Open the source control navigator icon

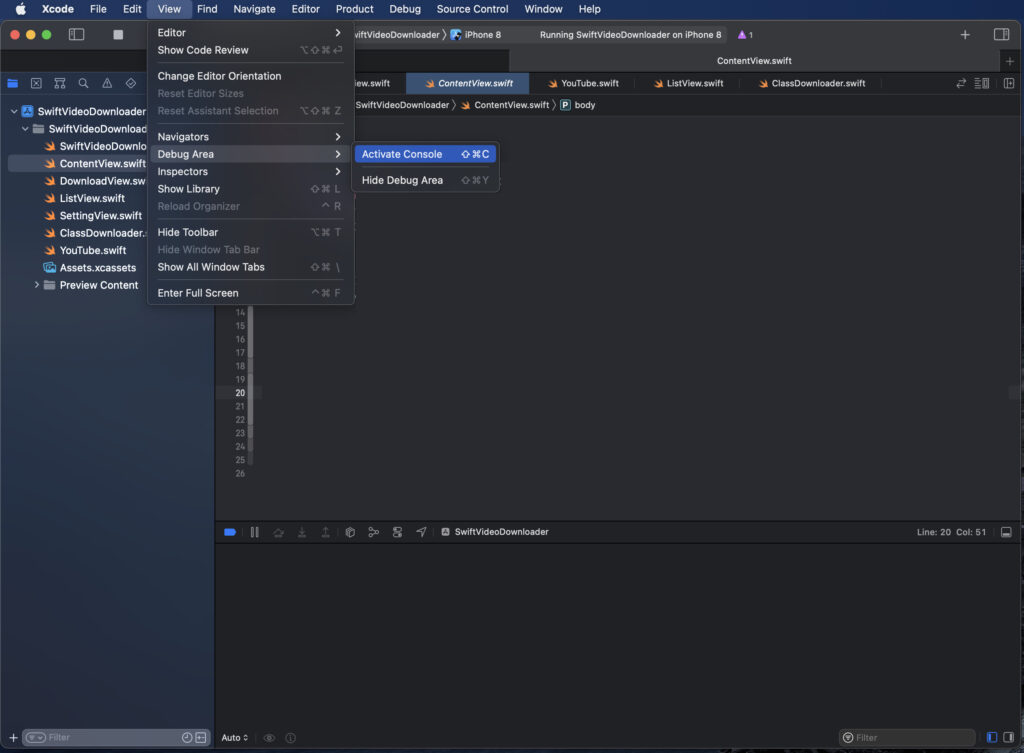pyautogui.click(x=36, y=83)
